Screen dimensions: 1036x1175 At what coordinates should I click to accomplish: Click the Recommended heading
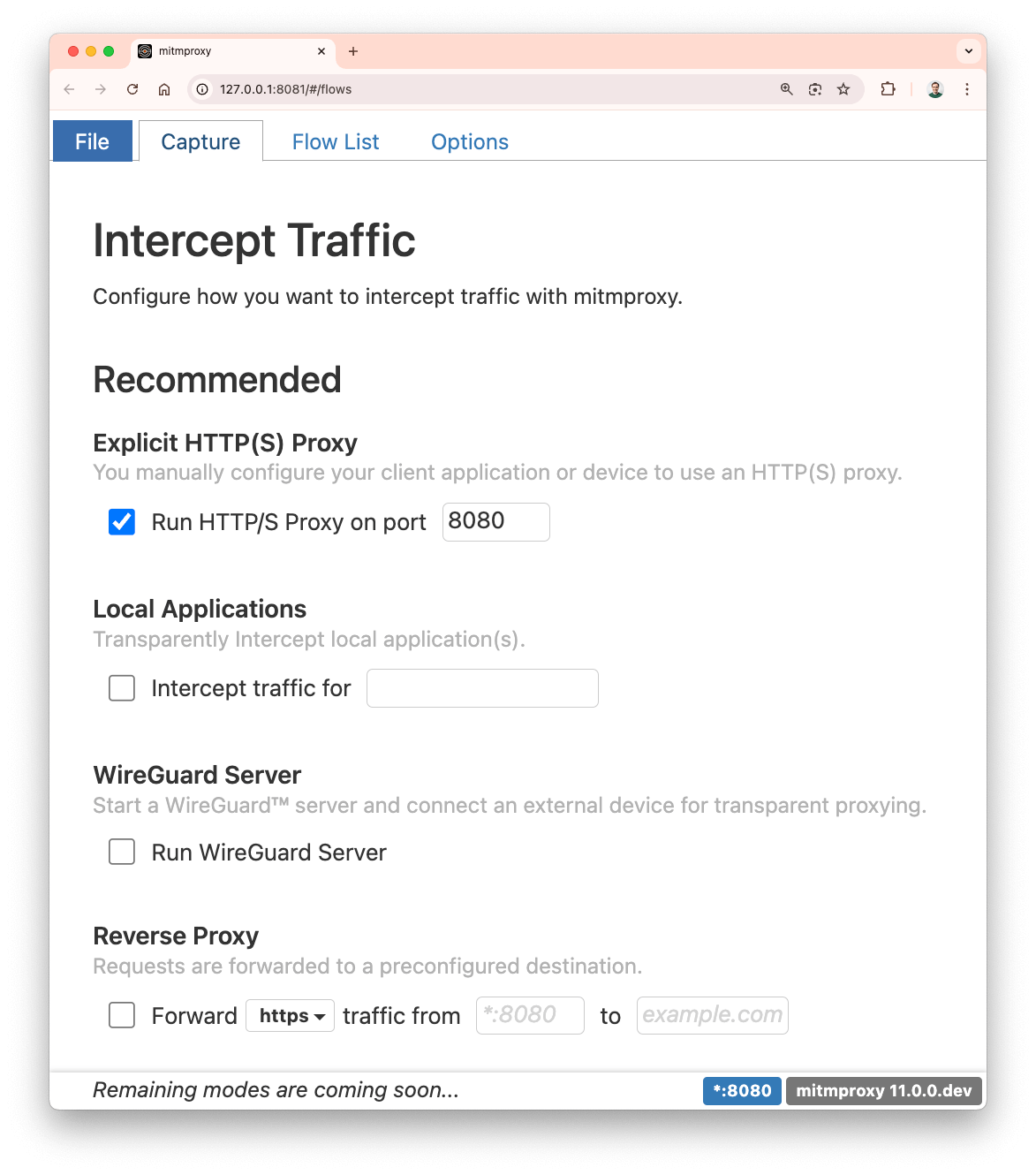pos(217,380)
